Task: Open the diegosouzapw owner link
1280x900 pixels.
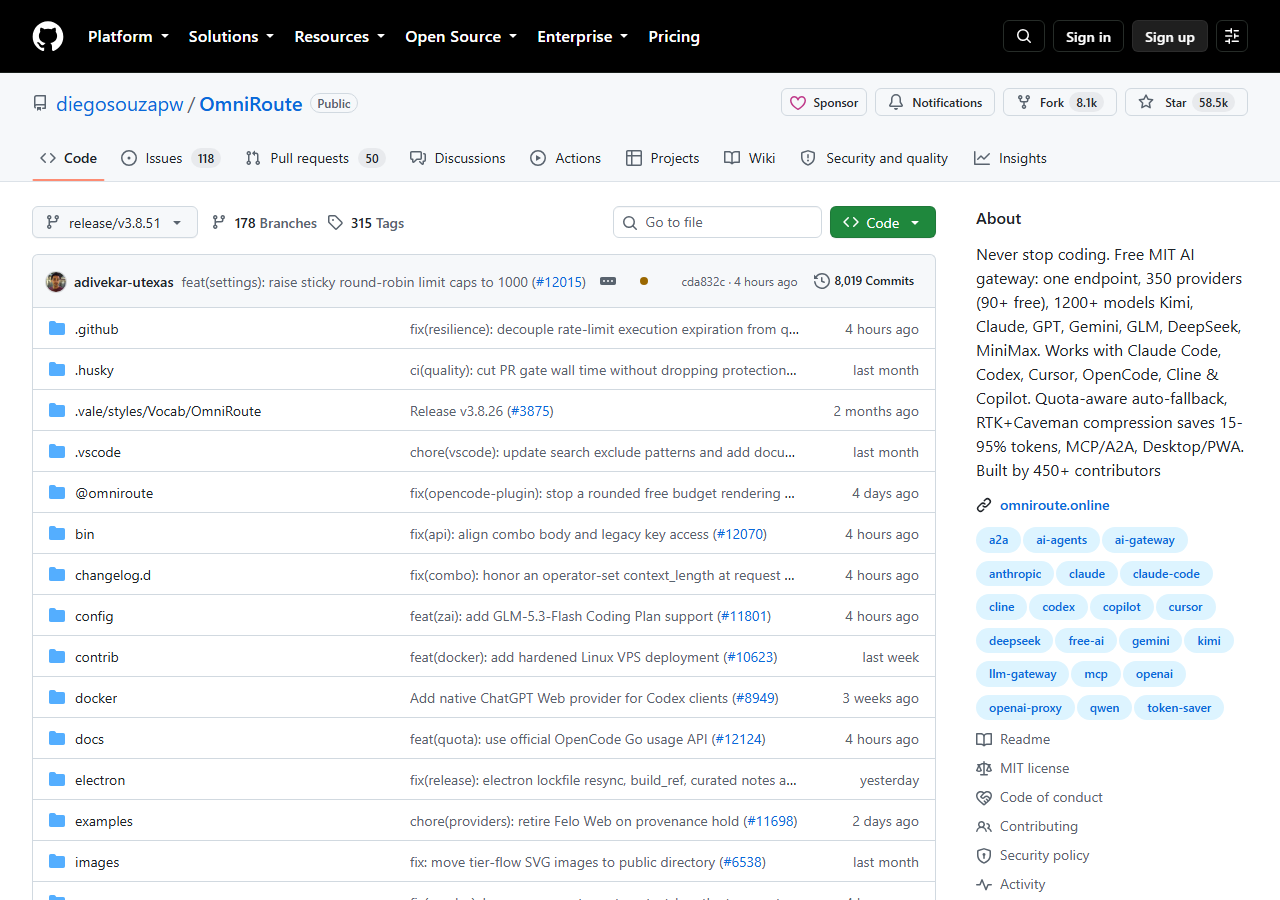Action: click(120, 104)
